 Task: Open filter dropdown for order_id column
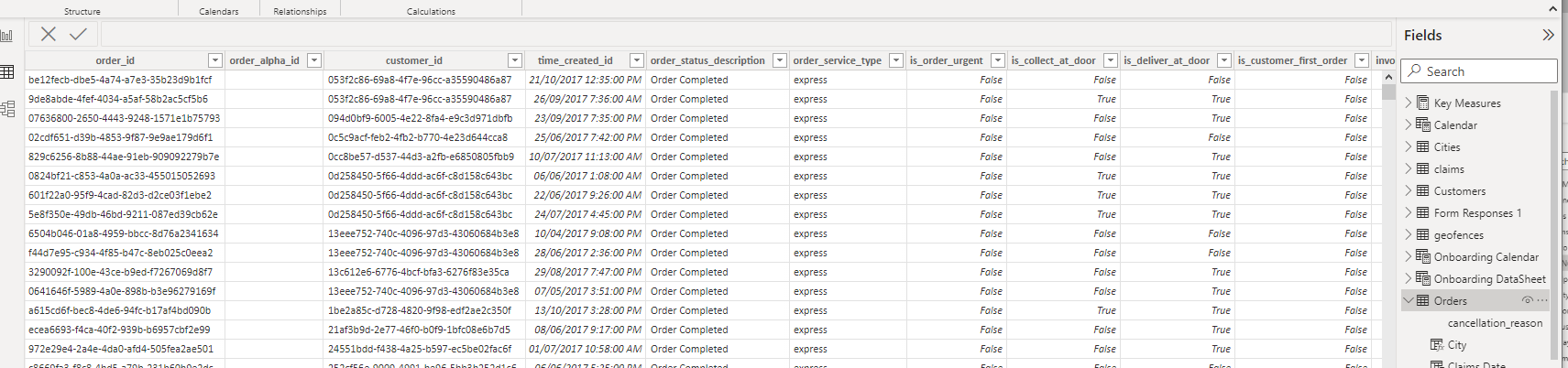(215, 60)
